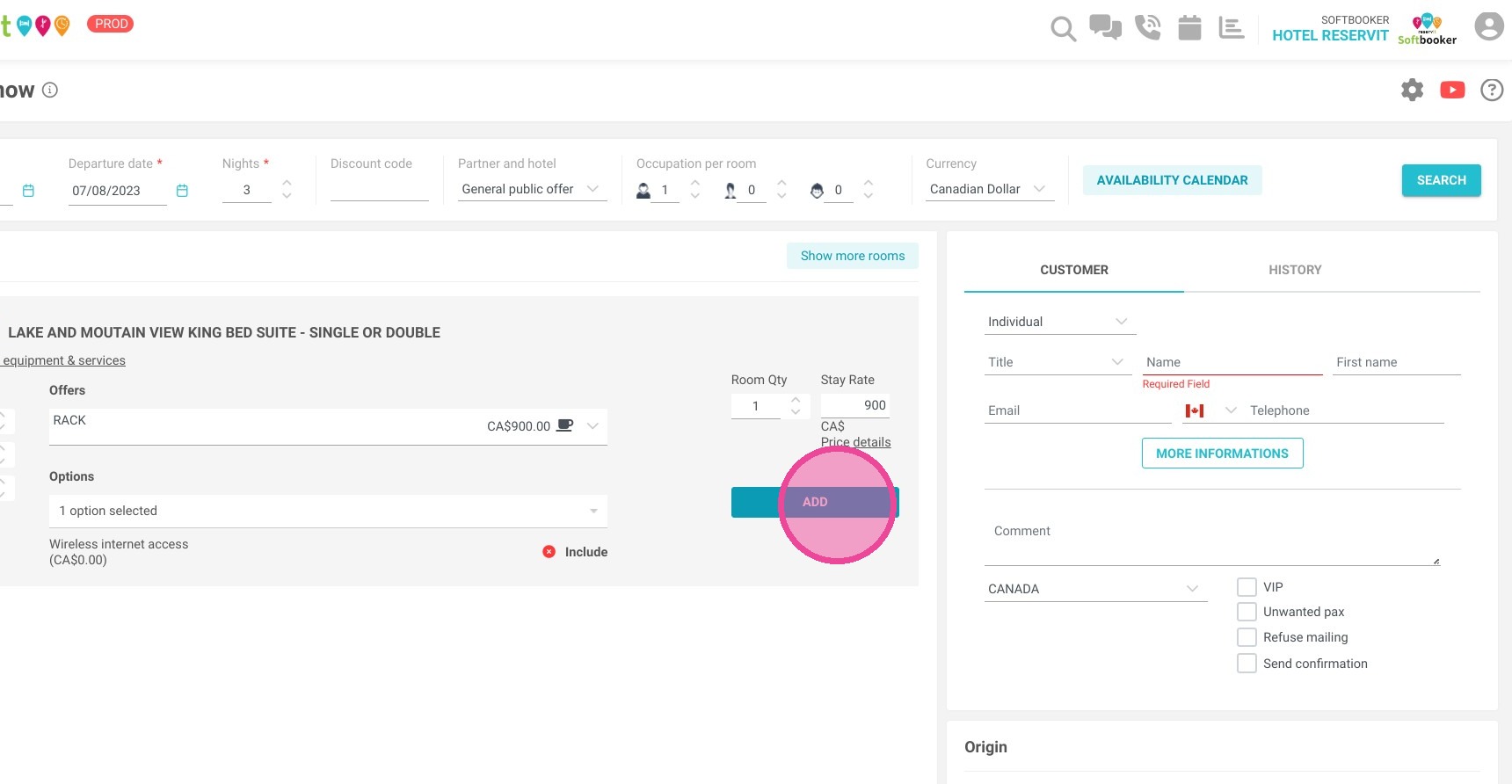This screenshot has height=784, width=1512.
Task: Click the phone calls icon
Action: click(1147, 27)
